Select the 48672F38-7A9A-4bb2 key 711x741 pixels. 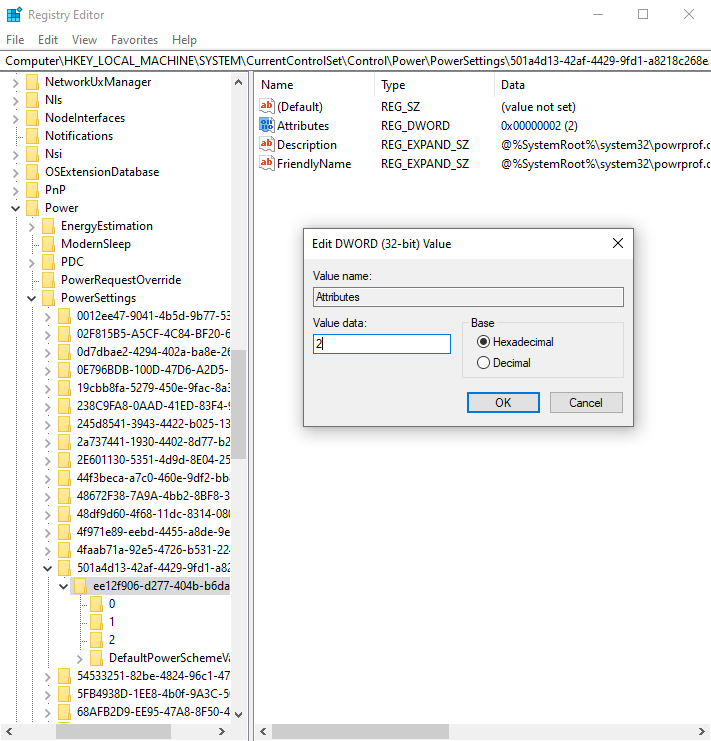click(x=154, y=496)
